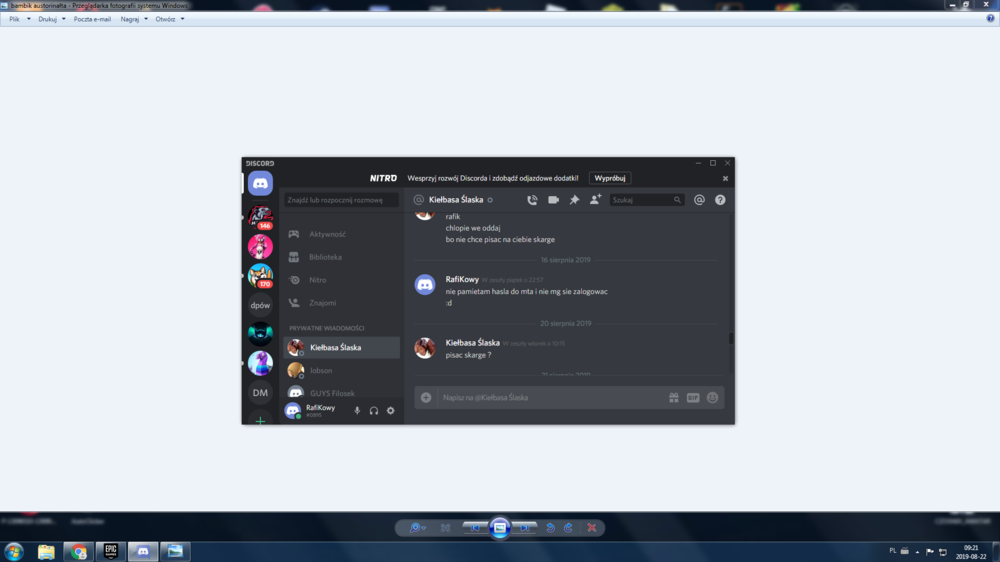The image size is (1000, 562).
Task: Click the RafiKowy user panel name
Action: (320, 408)
